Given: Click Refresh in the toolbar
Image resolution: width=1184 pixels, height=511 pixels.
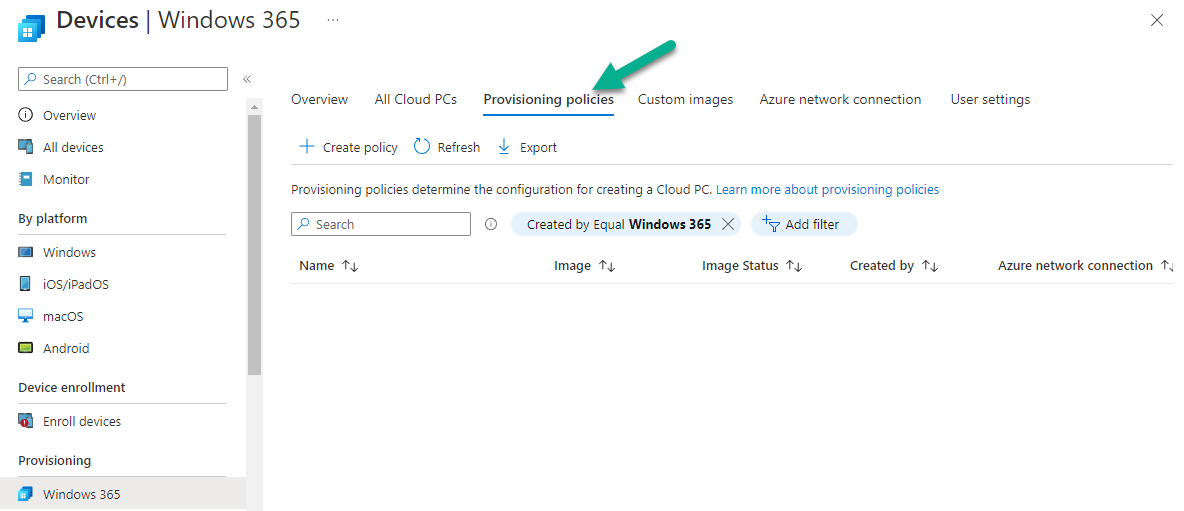Looking at the screenshot, I should coord(446,147).
